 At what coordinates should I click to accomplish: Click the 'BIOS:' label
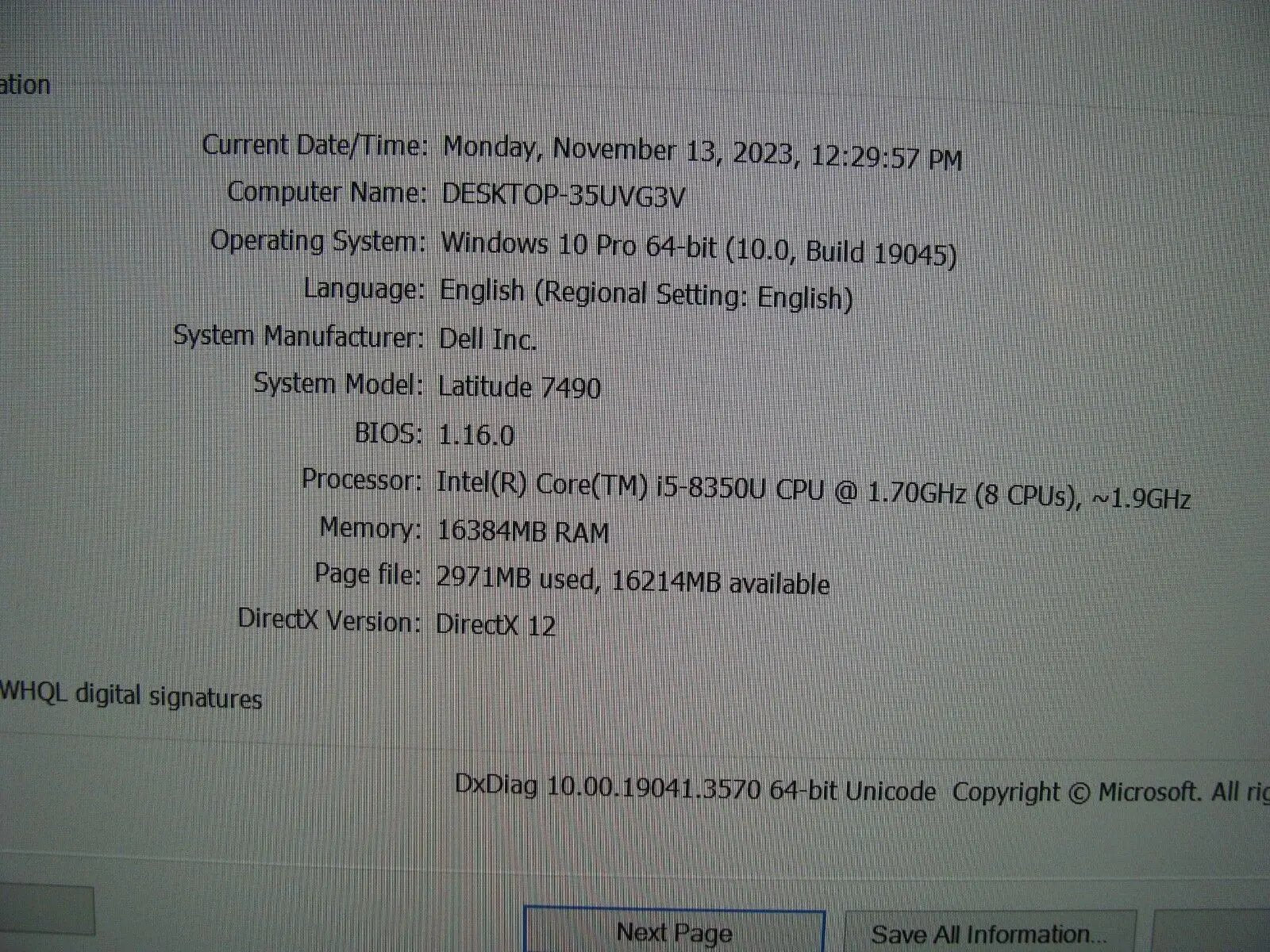pos(388,433)
